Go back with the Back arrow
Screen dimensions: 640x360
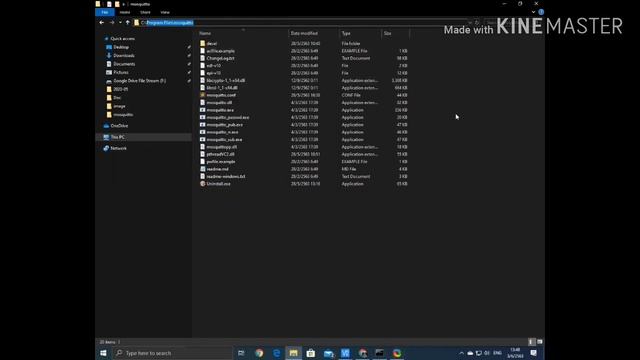(102, 22)
